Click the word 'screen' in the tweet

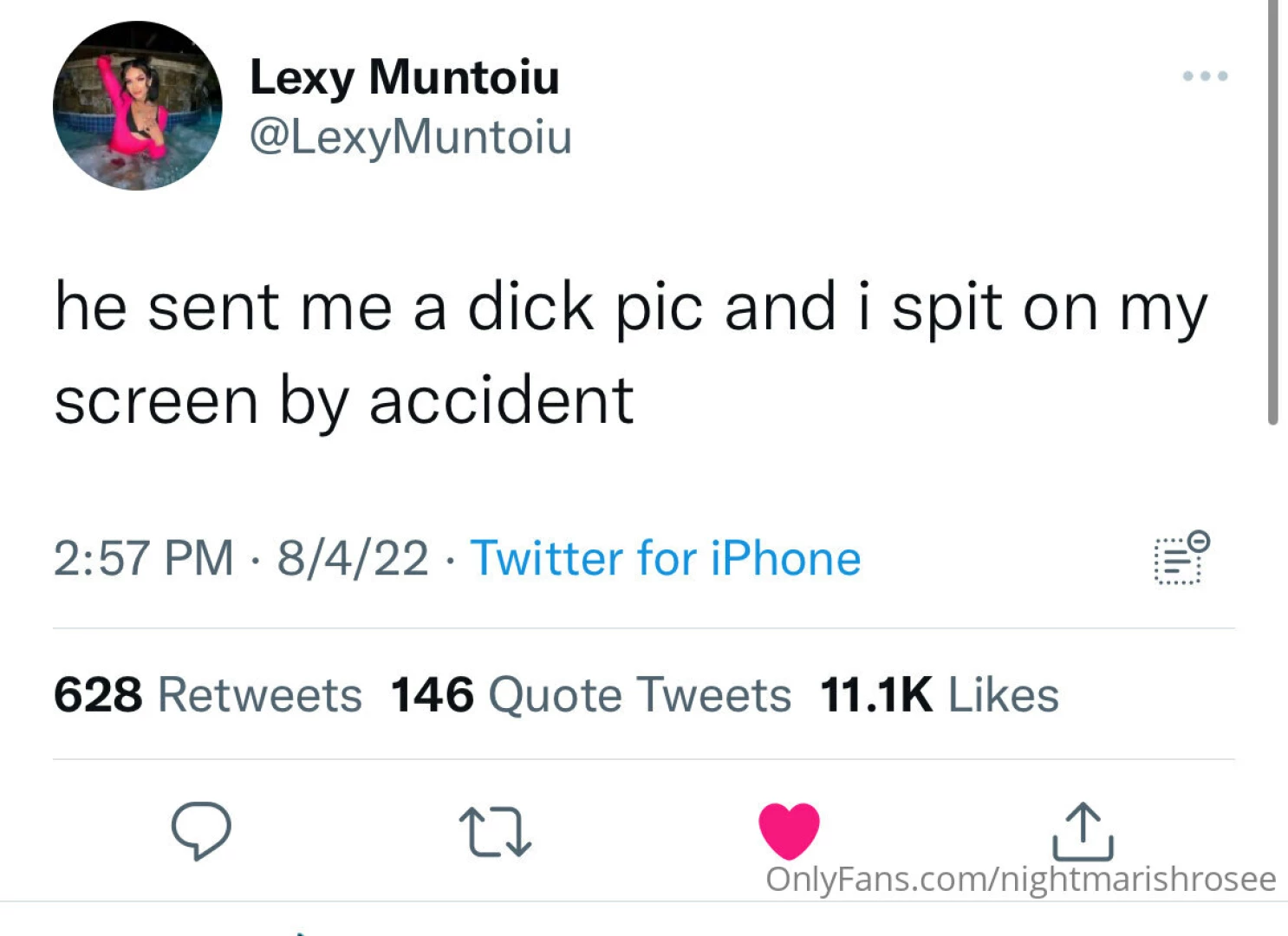click(x=156, y=401)
